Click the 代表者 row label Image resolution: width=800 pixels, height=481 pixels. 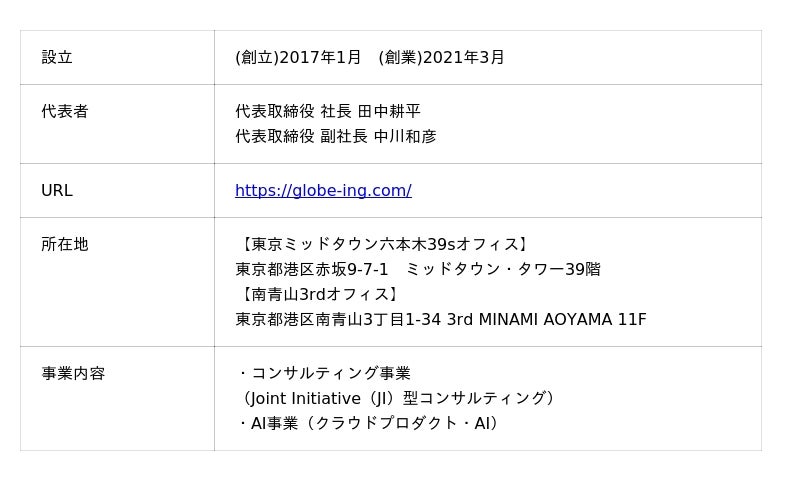65,112
